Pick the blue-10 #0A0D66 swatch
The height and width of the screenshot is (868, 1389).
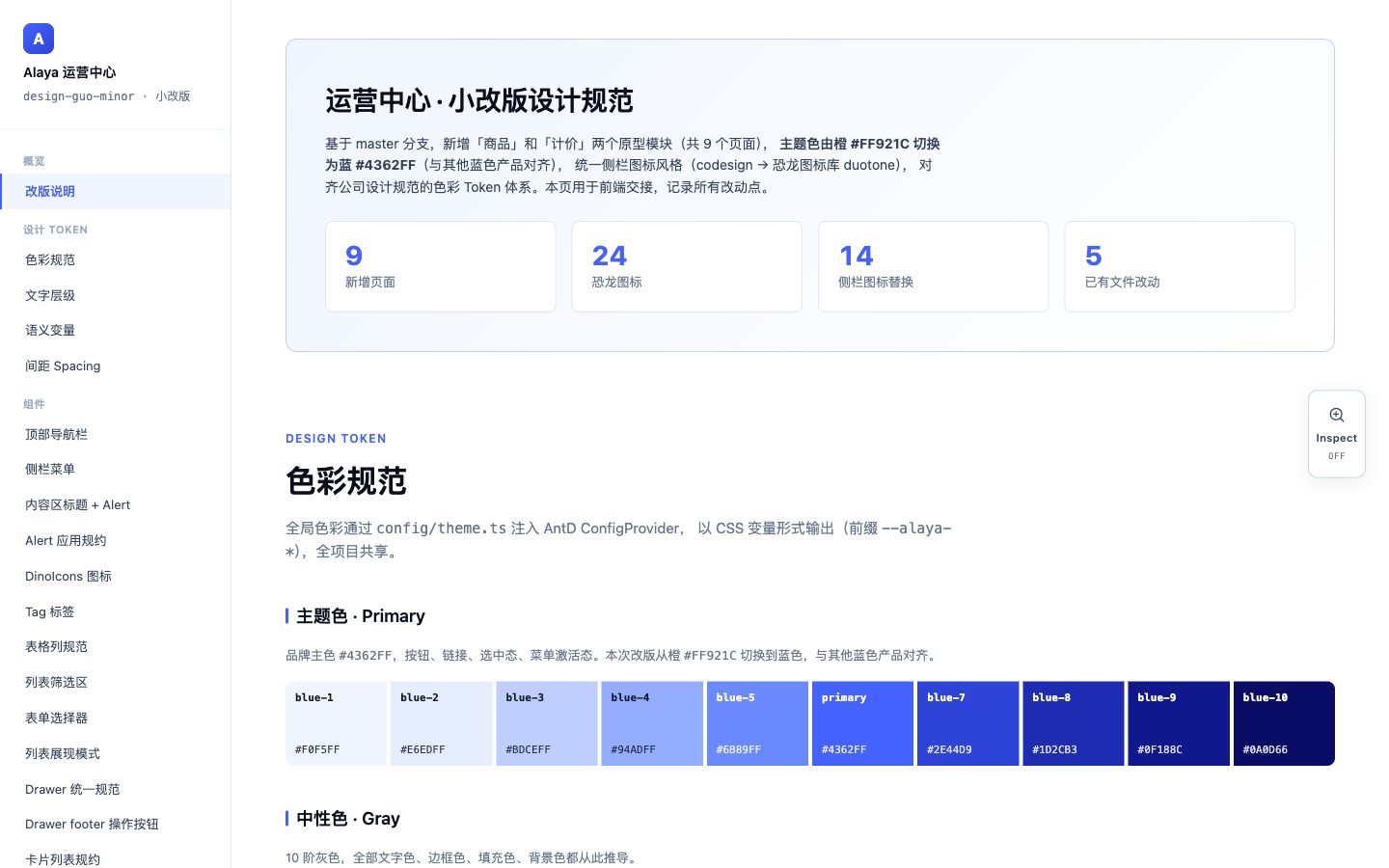click(1284, 723)
